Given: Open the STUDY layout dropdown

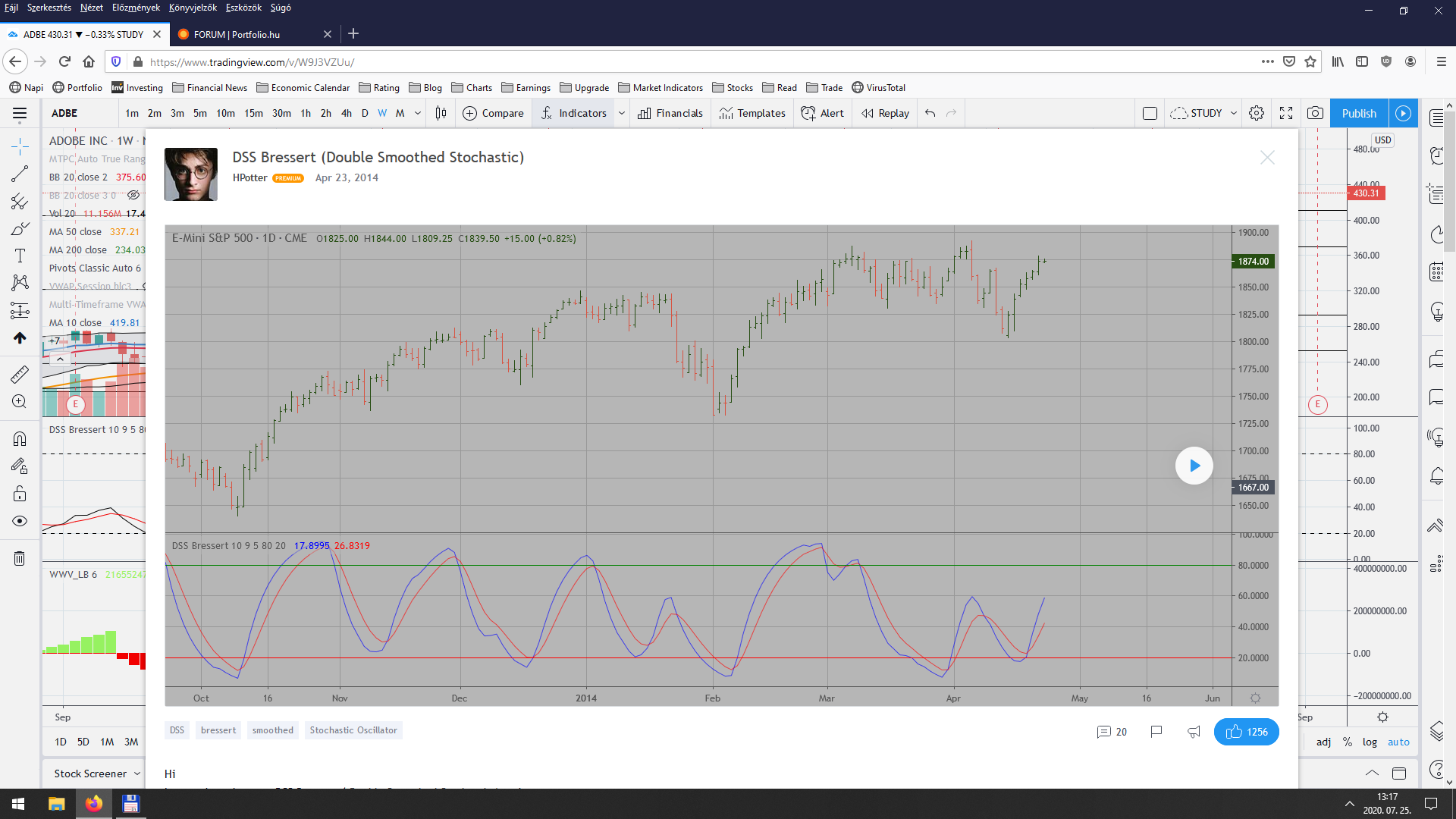Looking at the screenshot, I should [x=1234, y=113].
